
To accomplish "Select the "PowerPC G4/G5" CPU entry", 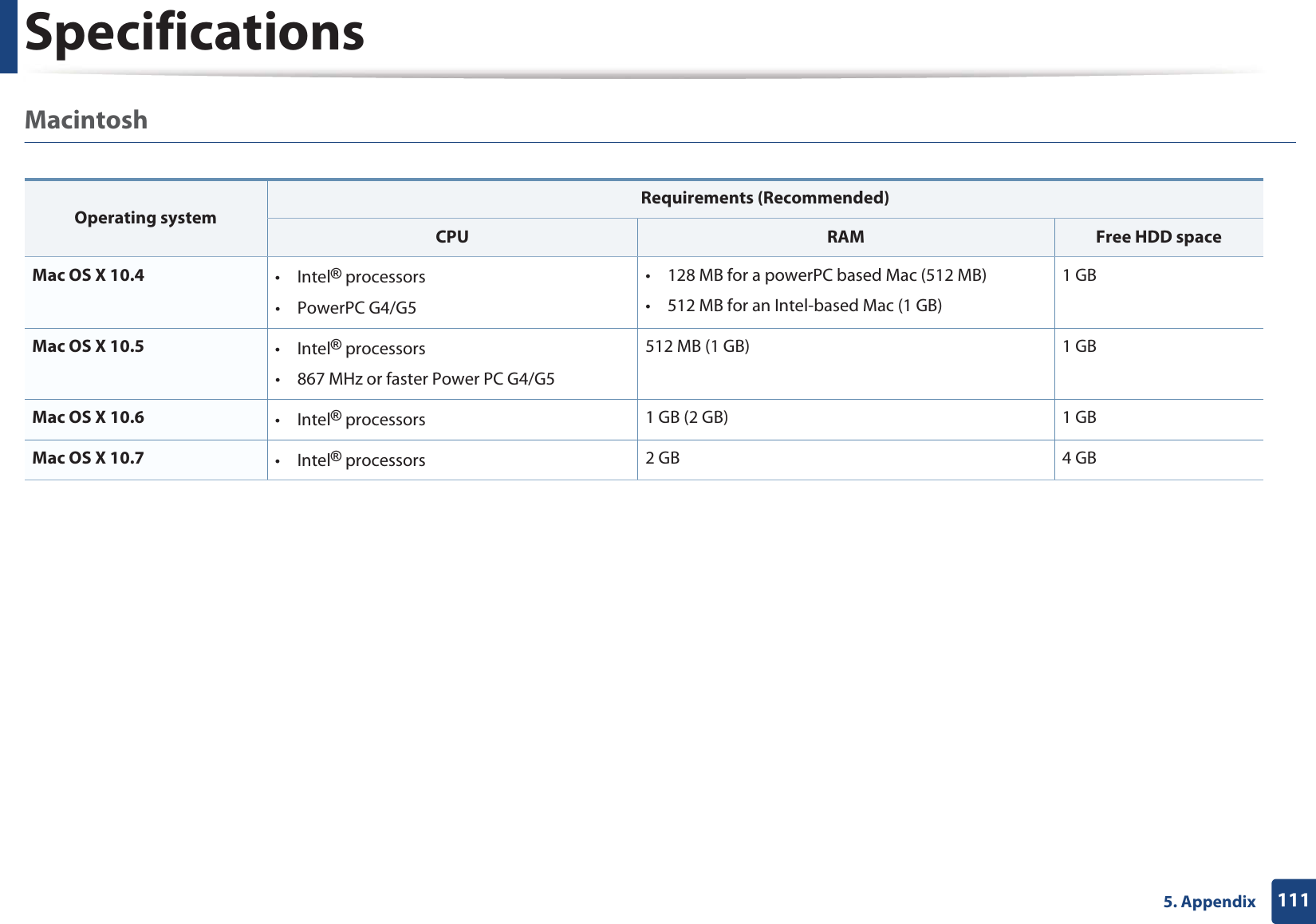I will pos(357,308).
